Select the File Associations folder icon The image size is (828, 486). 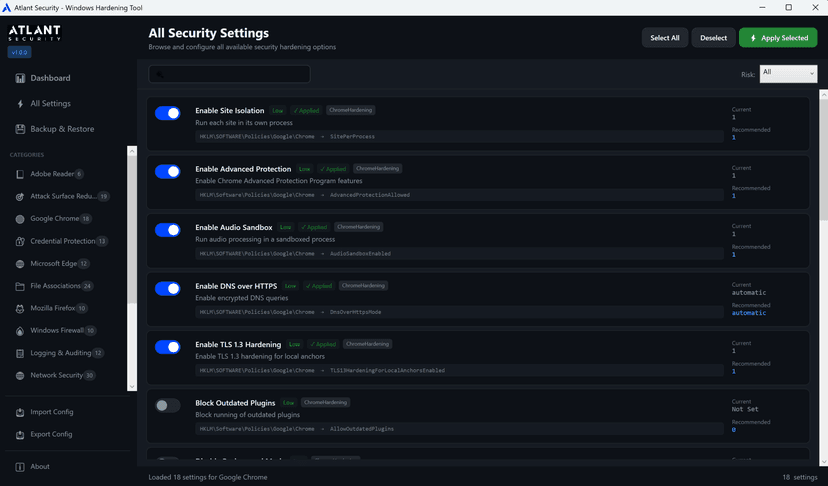(20, 286)
